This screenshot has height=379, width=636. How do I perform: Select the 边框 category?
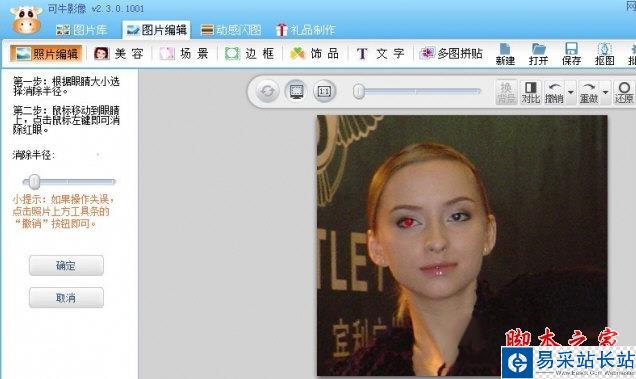(249, 54)
